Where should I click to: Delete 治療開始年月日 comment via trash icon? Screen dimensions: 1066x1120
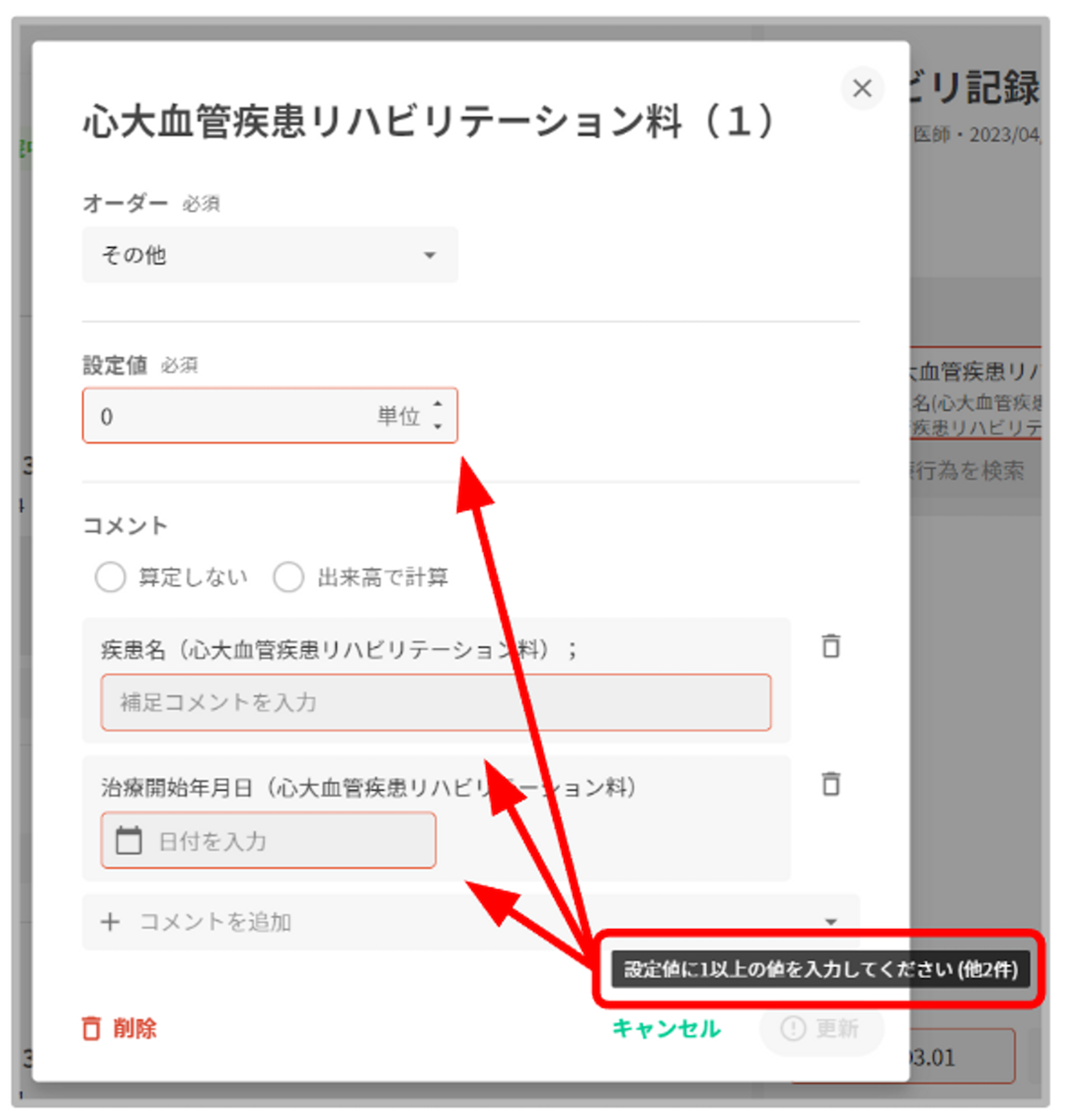tap(831, 784)
